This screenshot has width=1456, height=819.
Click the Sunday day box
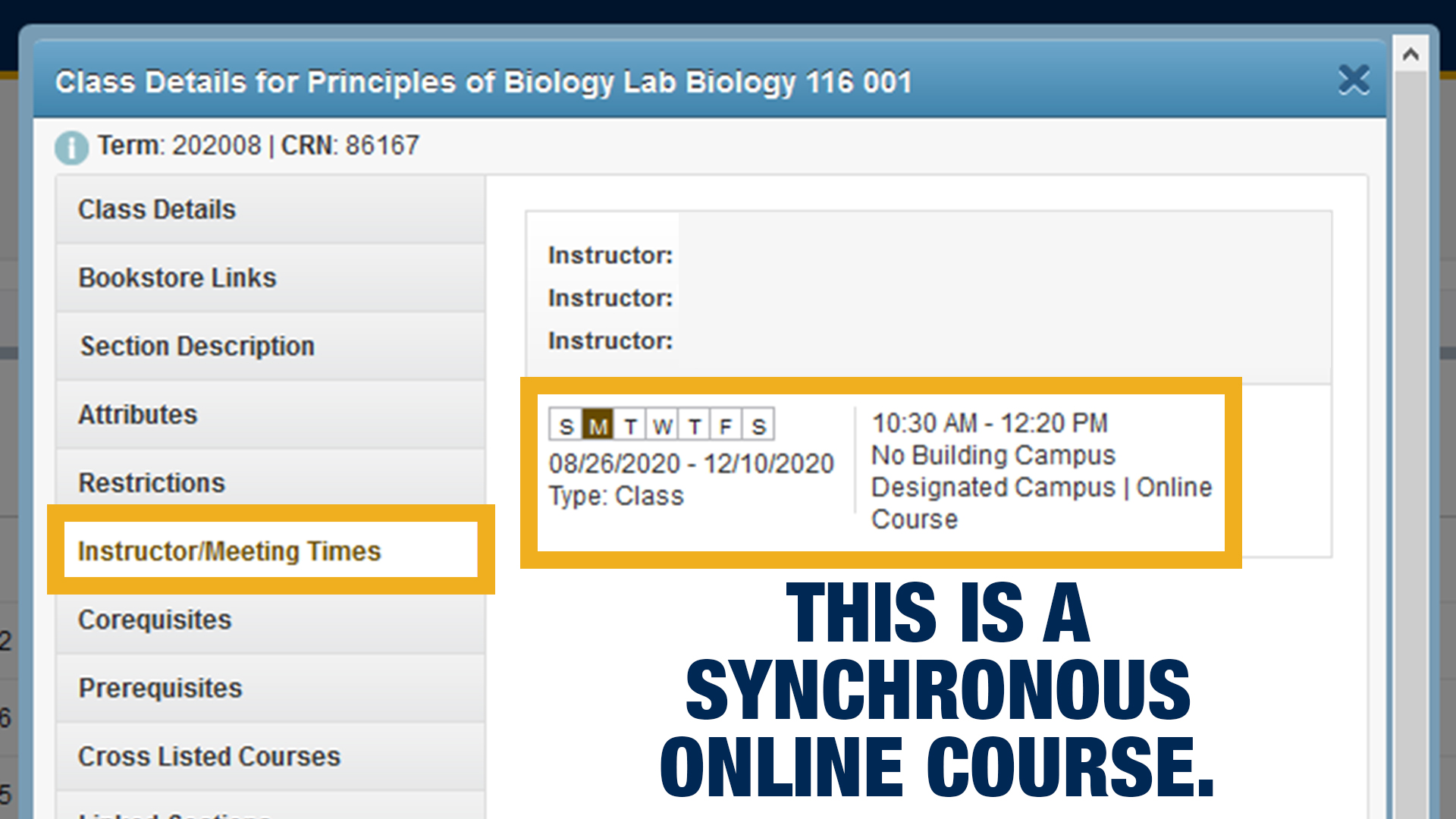coord(566,426)
